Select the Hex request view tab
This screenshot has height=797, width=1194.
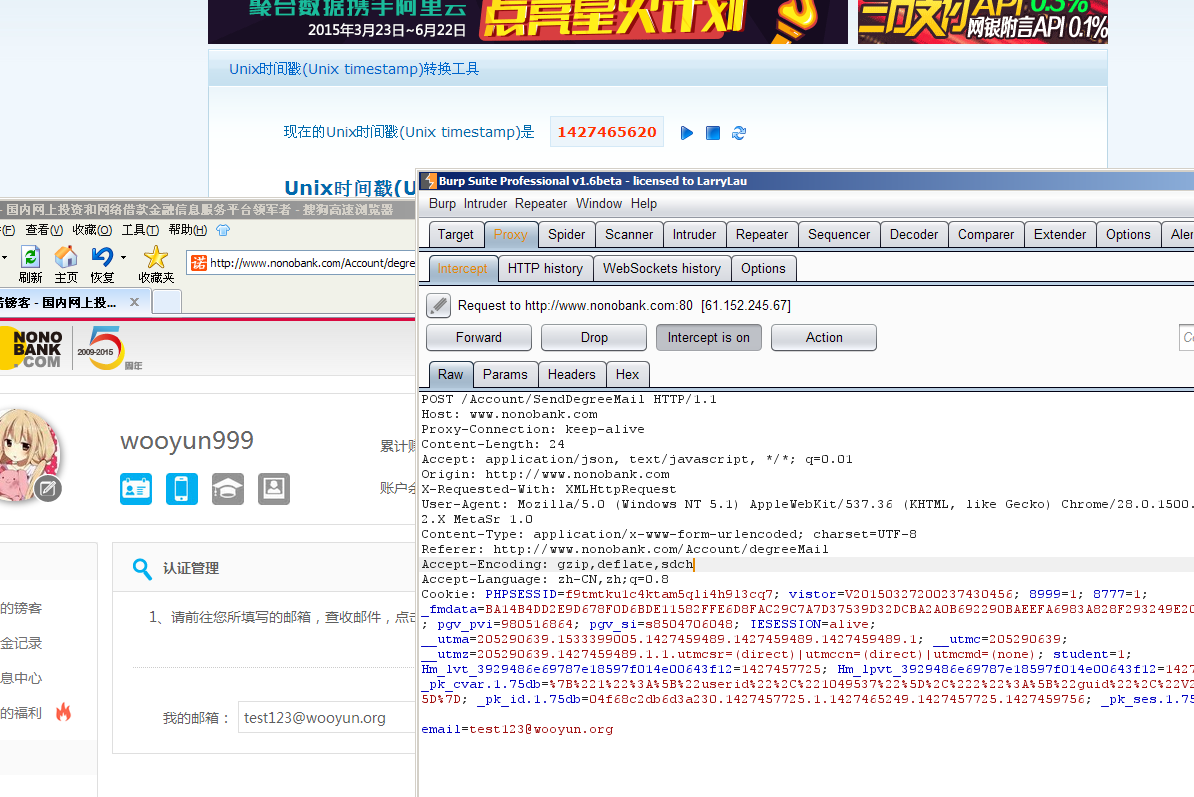[x=627, y=375]
